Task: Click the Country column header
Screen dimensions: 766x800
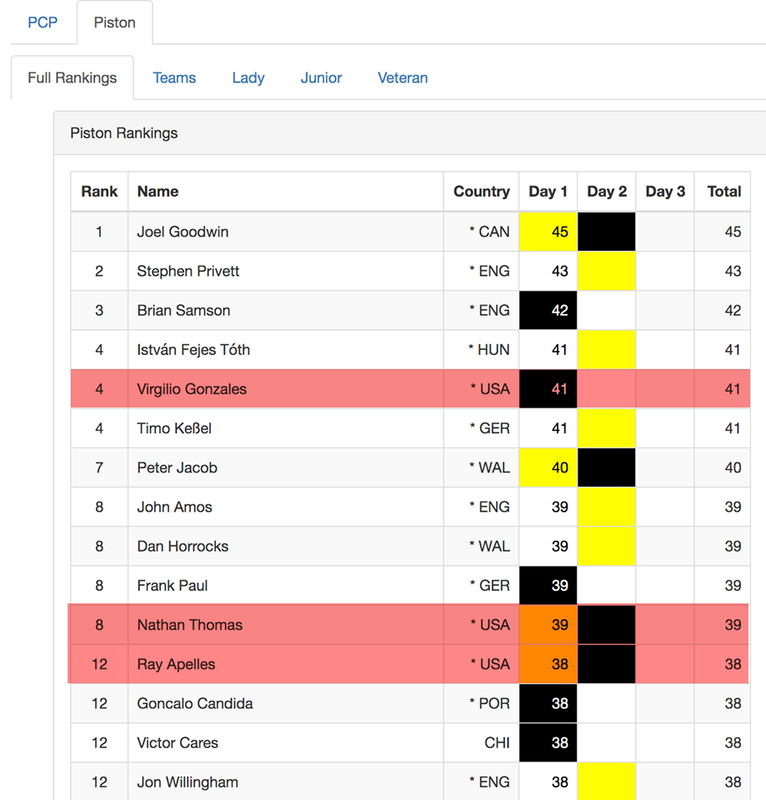Action: [481, 191]
